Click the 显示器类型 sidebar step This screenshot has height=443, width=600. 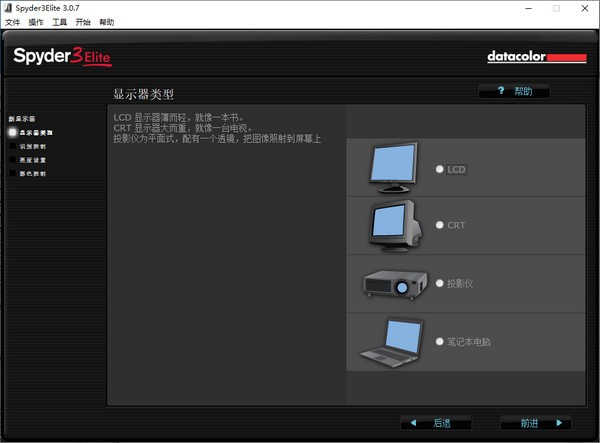click(36, 133)
